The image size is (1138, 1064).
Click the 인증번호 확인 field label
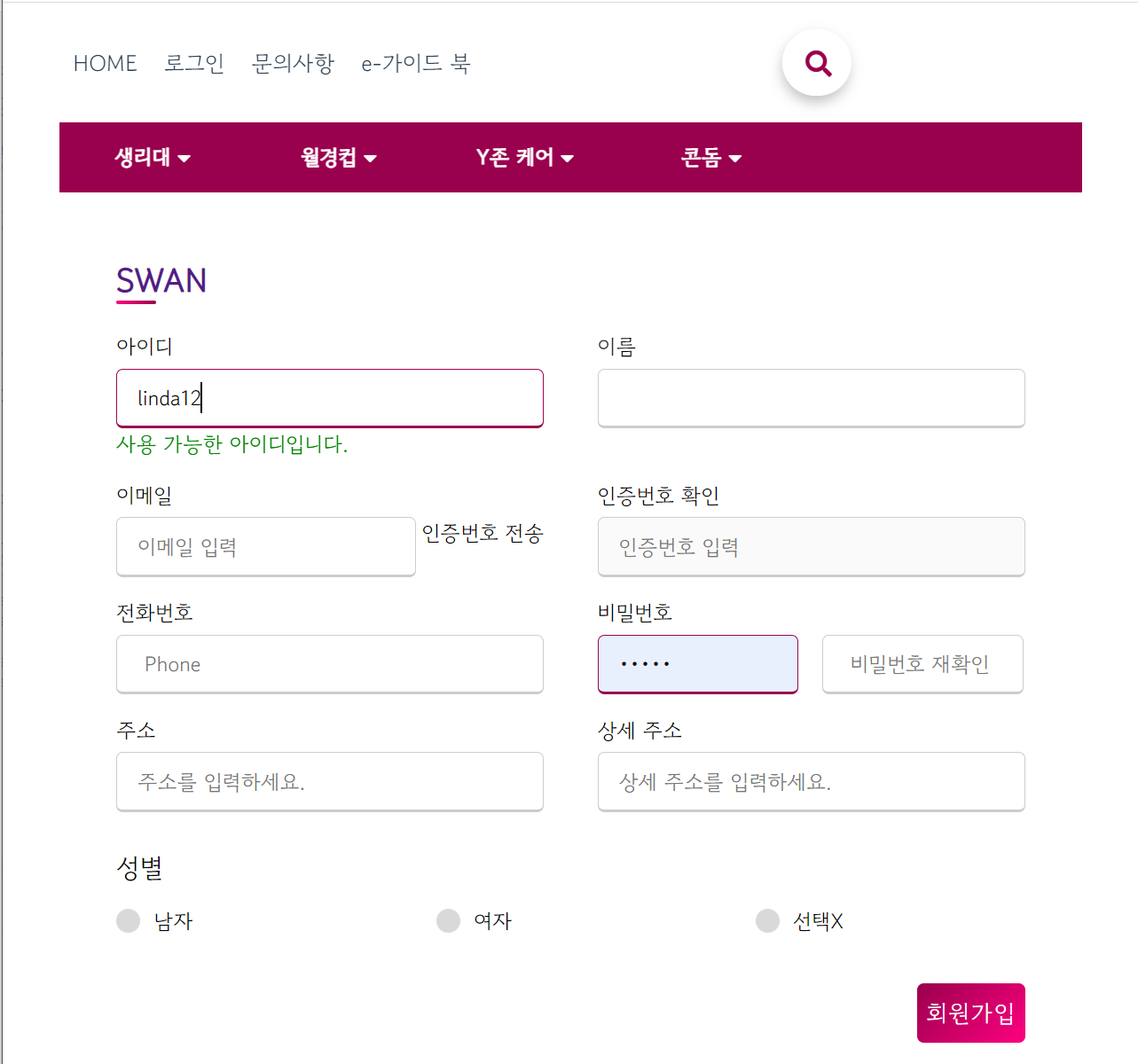pos(659,496)
